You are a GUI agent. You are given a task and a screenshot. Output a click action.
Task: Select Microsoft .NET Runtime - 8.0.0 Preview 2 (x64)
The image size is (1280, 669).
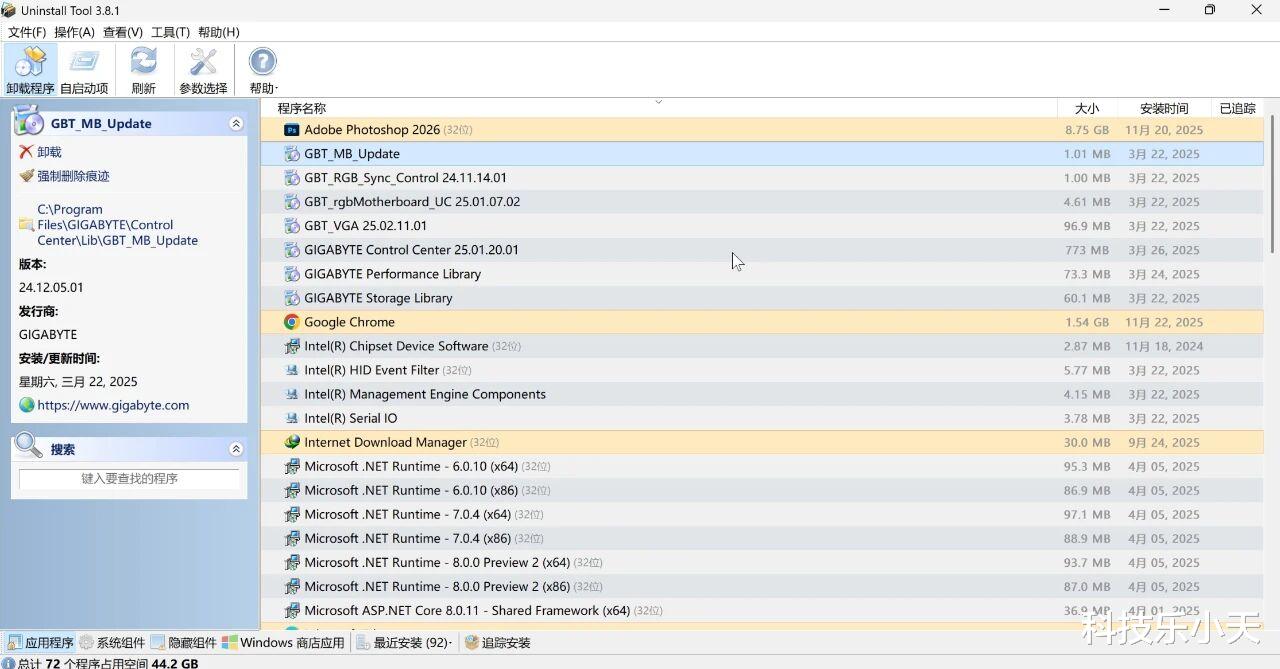762,562
